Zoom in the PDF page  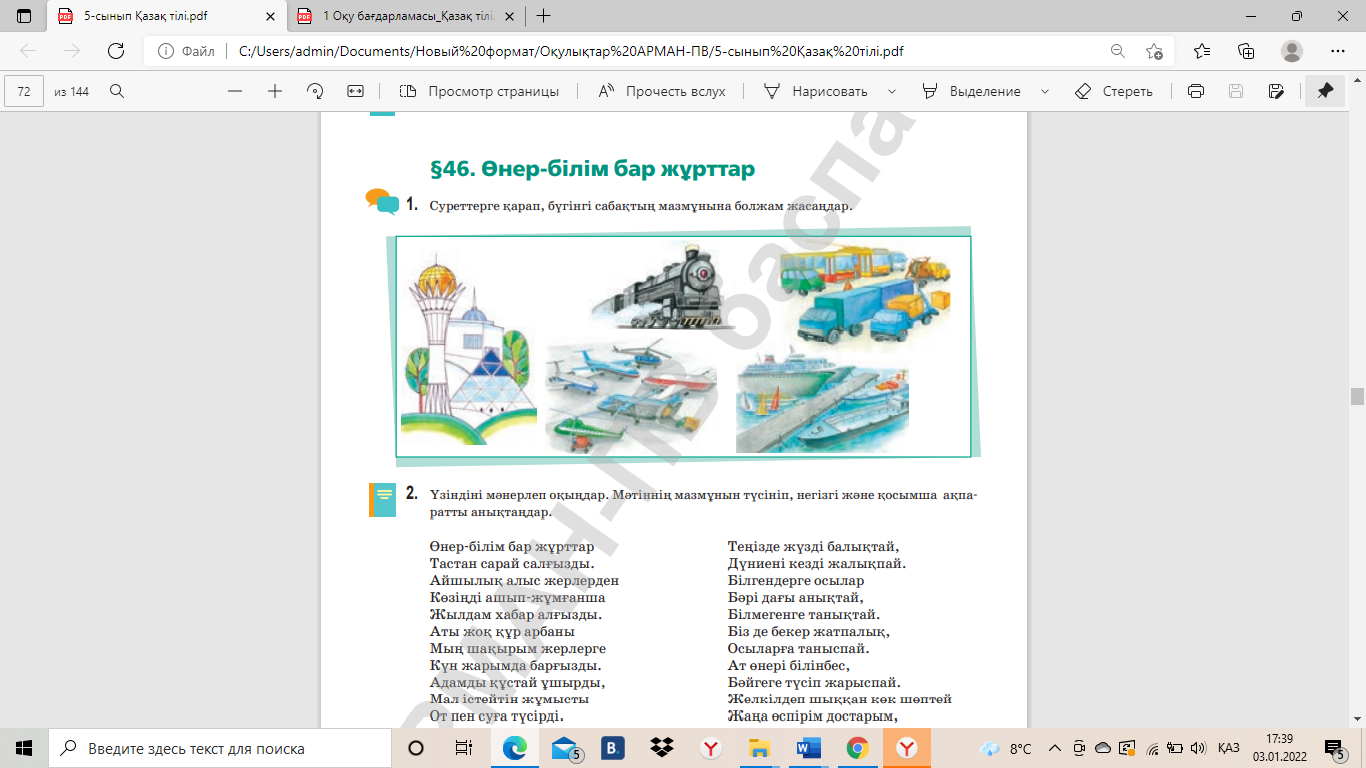point(275,91)
